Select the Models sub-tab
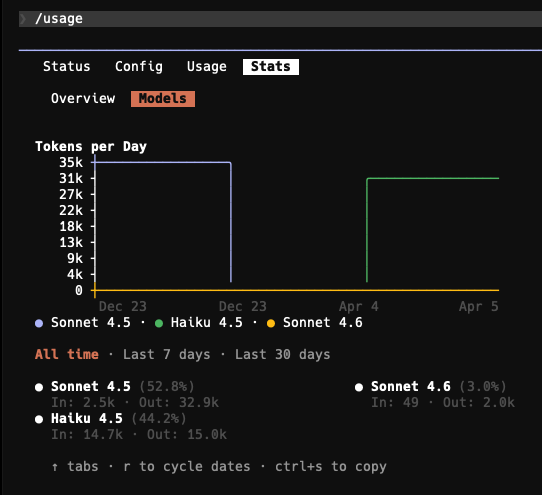The height and width of the screenshot is (495, 542). (163, 99)
